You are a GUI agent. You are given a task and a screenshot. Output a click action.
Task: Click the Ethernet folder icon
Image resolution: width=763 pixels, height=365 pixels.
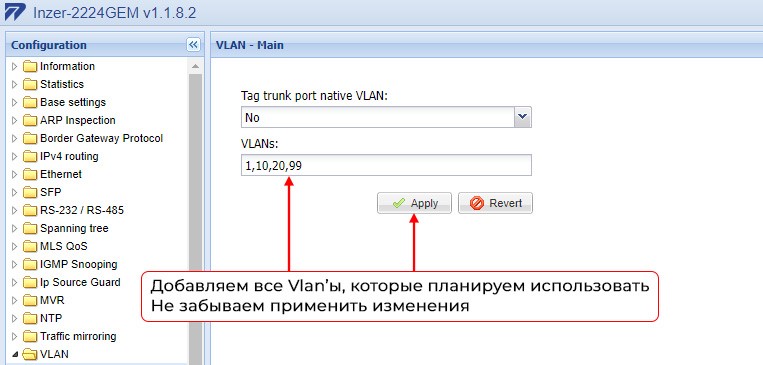[x=30, y=174]
